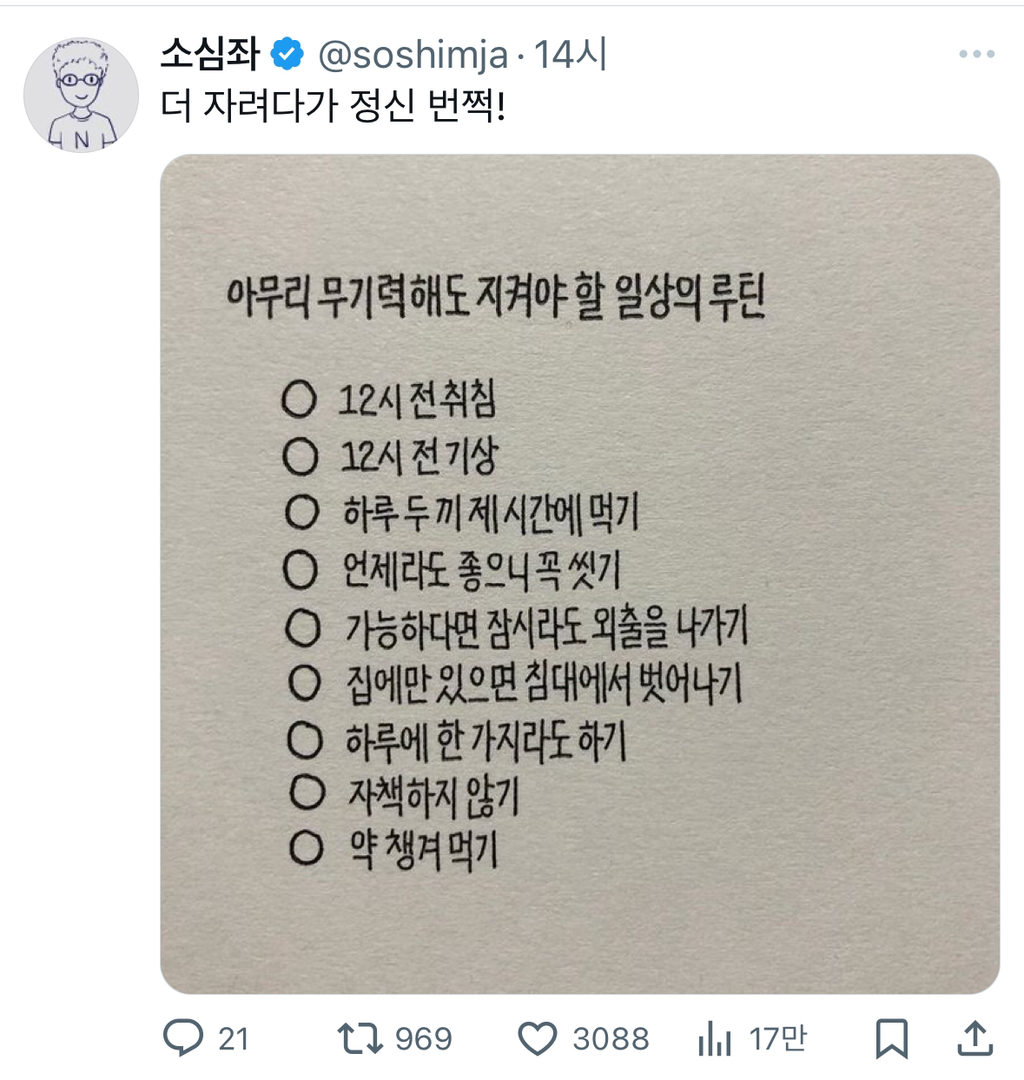Check the circle beside 12시 전 기상
This screenshot has width=1024, height=1080.
pyautogui.click(x=299, y=457)
